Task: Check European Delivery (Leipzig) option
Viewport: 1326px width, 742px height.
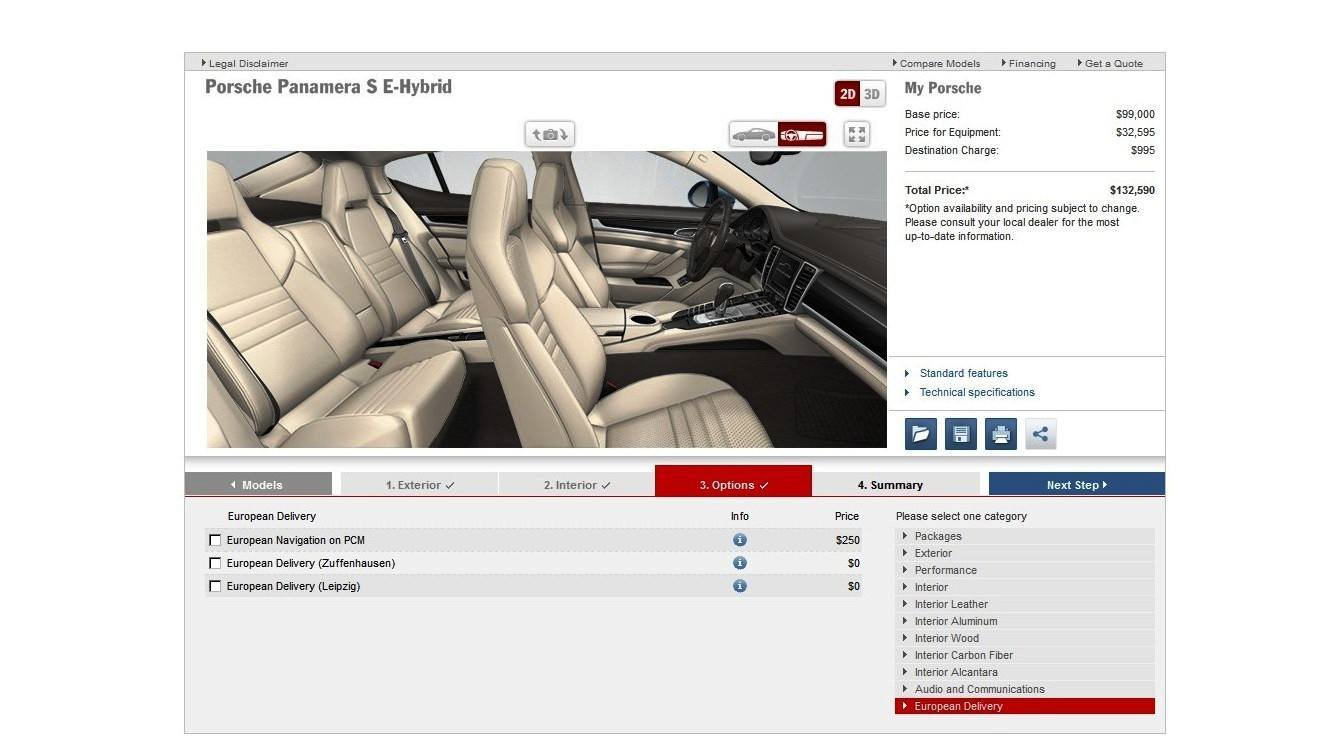Action: pos(215,586)
